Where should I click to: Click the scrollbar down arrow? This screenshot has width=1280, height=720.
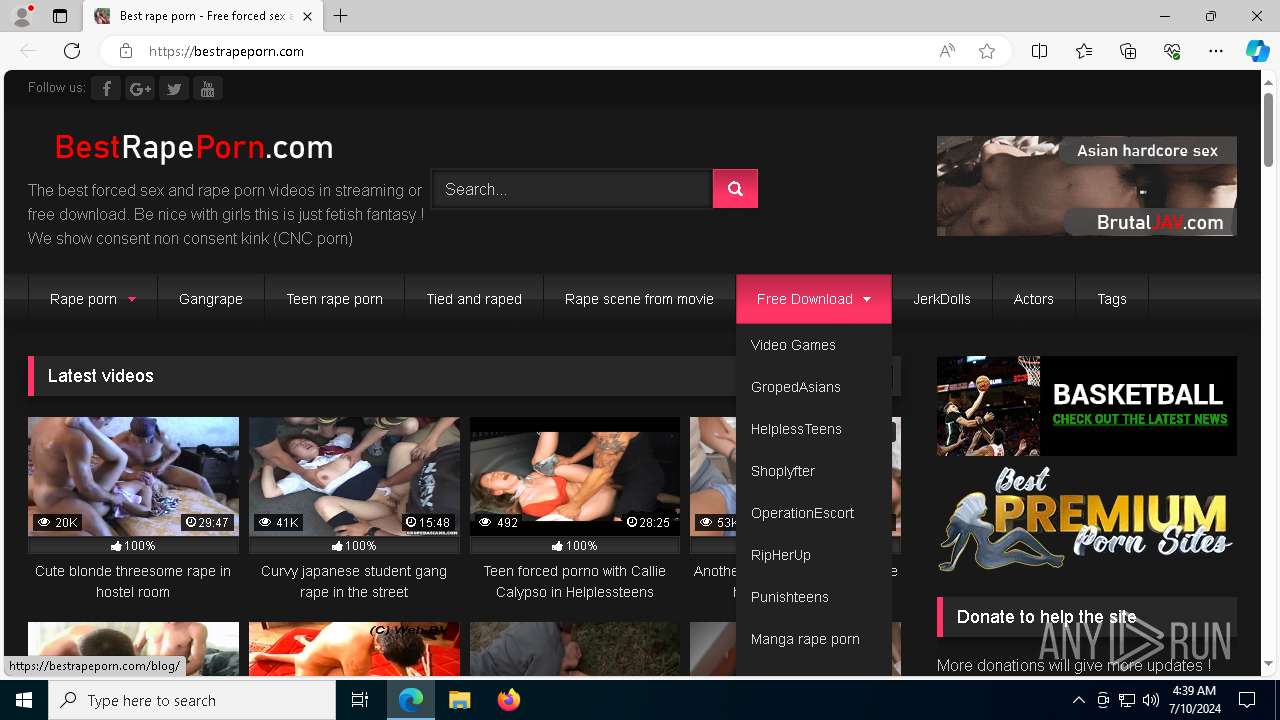click(x=1268, y=663)
